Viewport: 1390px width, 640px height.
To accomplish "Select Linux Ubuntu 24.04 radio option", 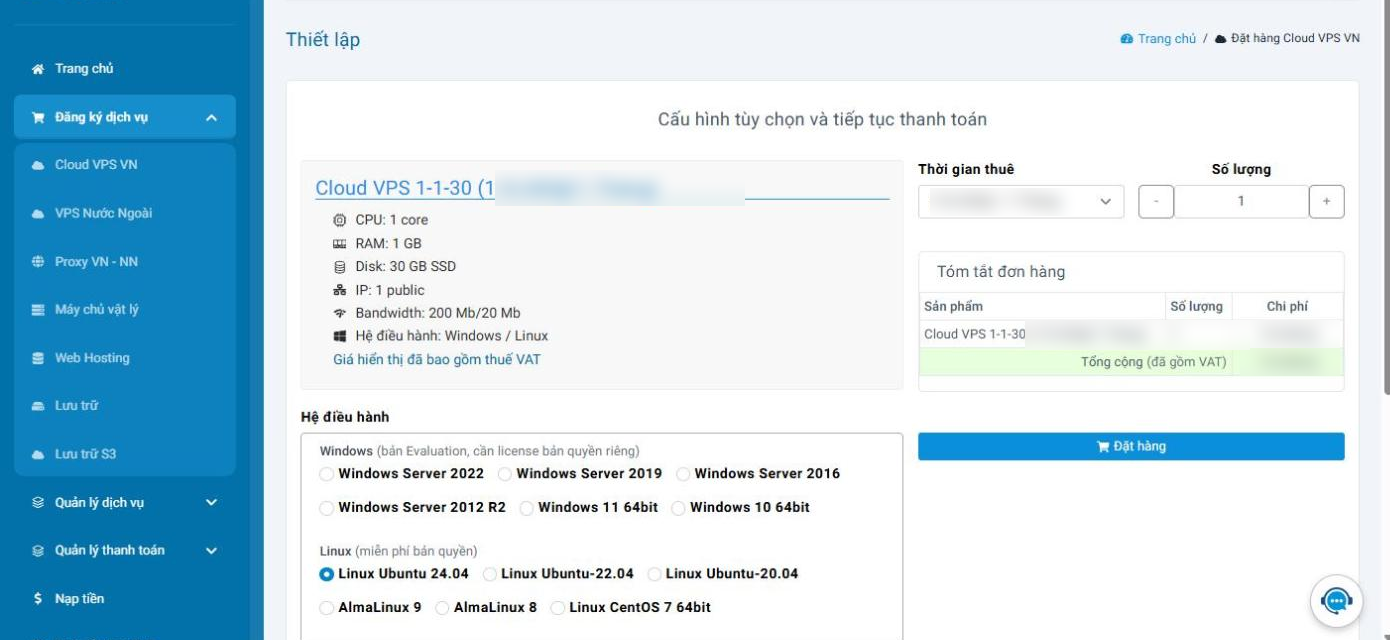I will click(327, 574).
